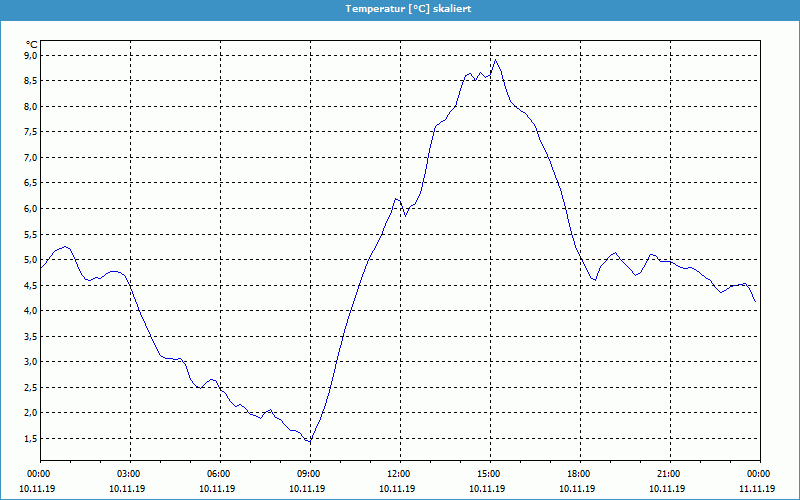Image resolution: width=800 pixels, height=500 pixels.
Task: Pick the "15:00" time axis label
Action: click(490, 474)
